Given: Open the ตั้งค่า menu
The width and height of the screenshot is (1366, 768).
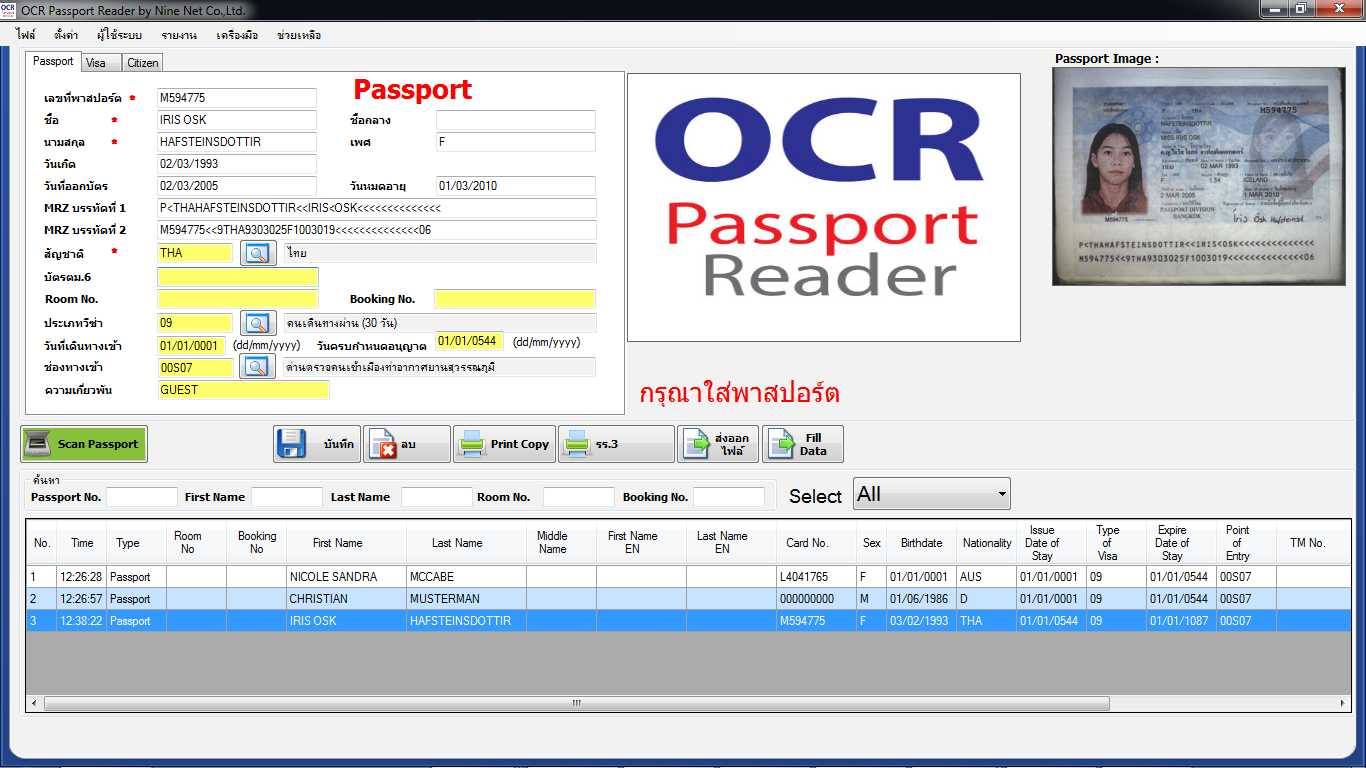Looking at the screenshot, I should click(66, 35).
